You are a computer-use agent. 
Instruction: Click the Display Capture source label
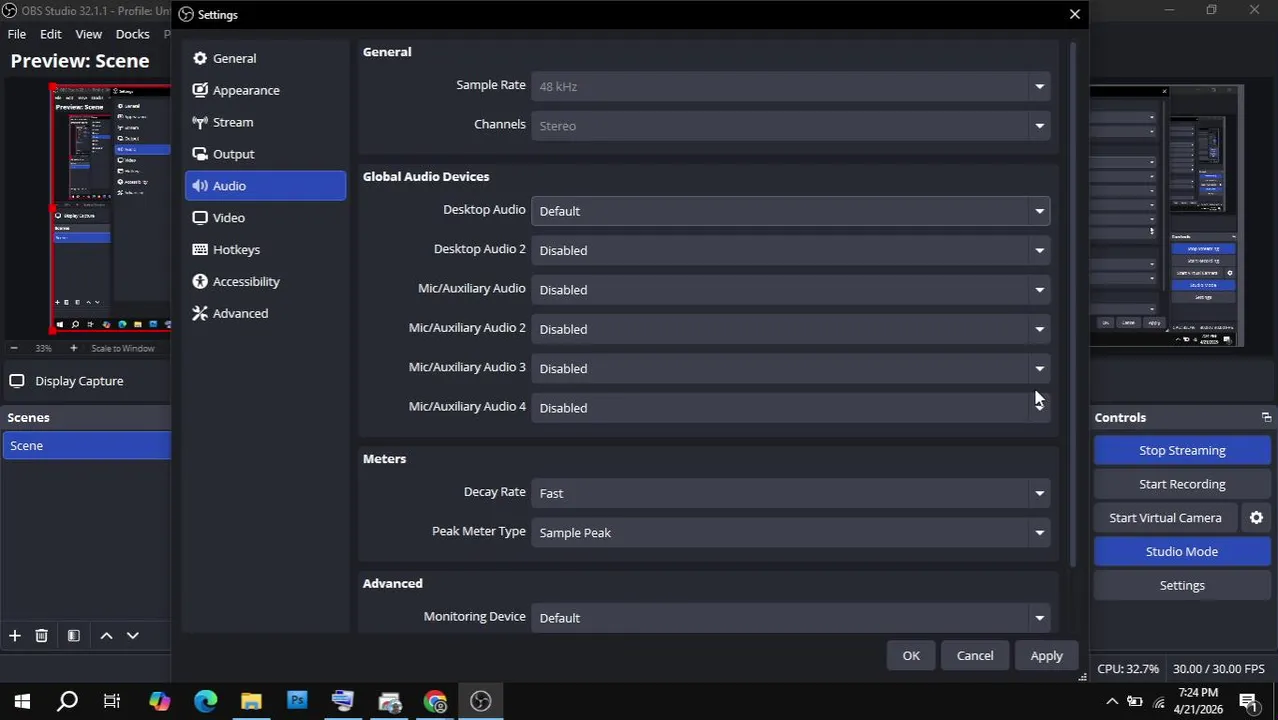[x=79, y=381]
